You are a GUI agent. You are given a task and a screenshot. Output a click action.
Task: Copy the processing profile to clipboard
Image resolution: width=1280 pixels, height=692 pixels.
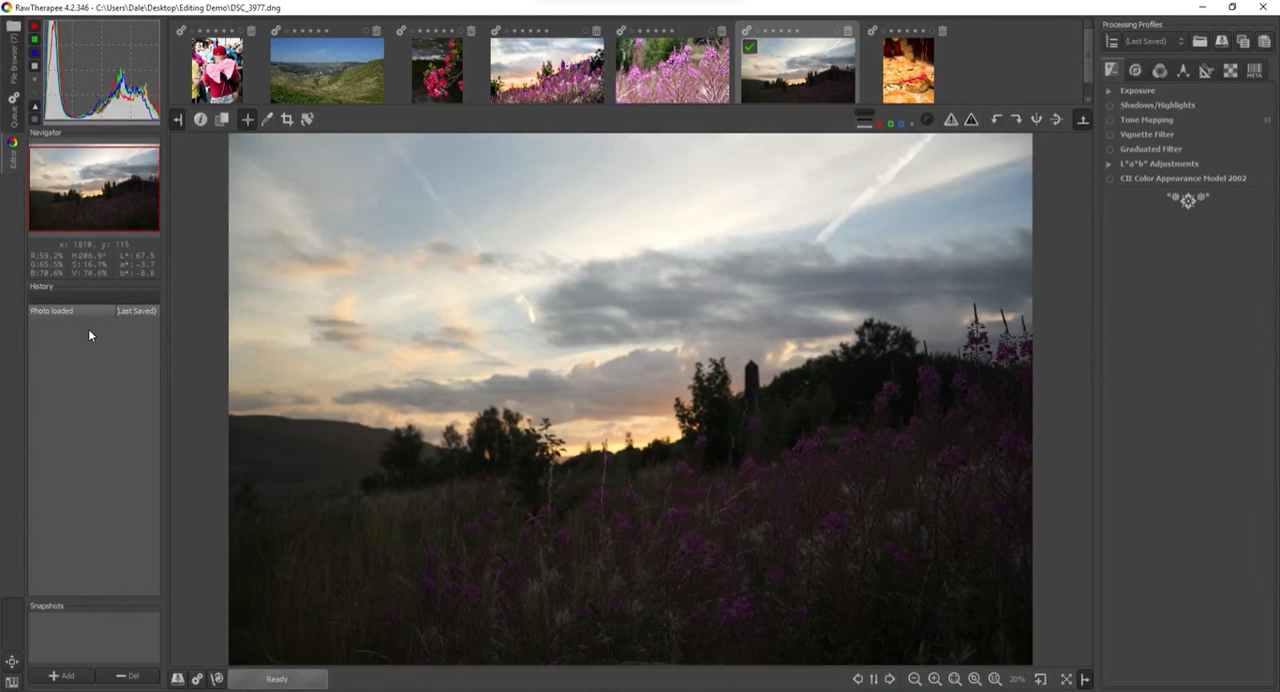point(1243,41)
